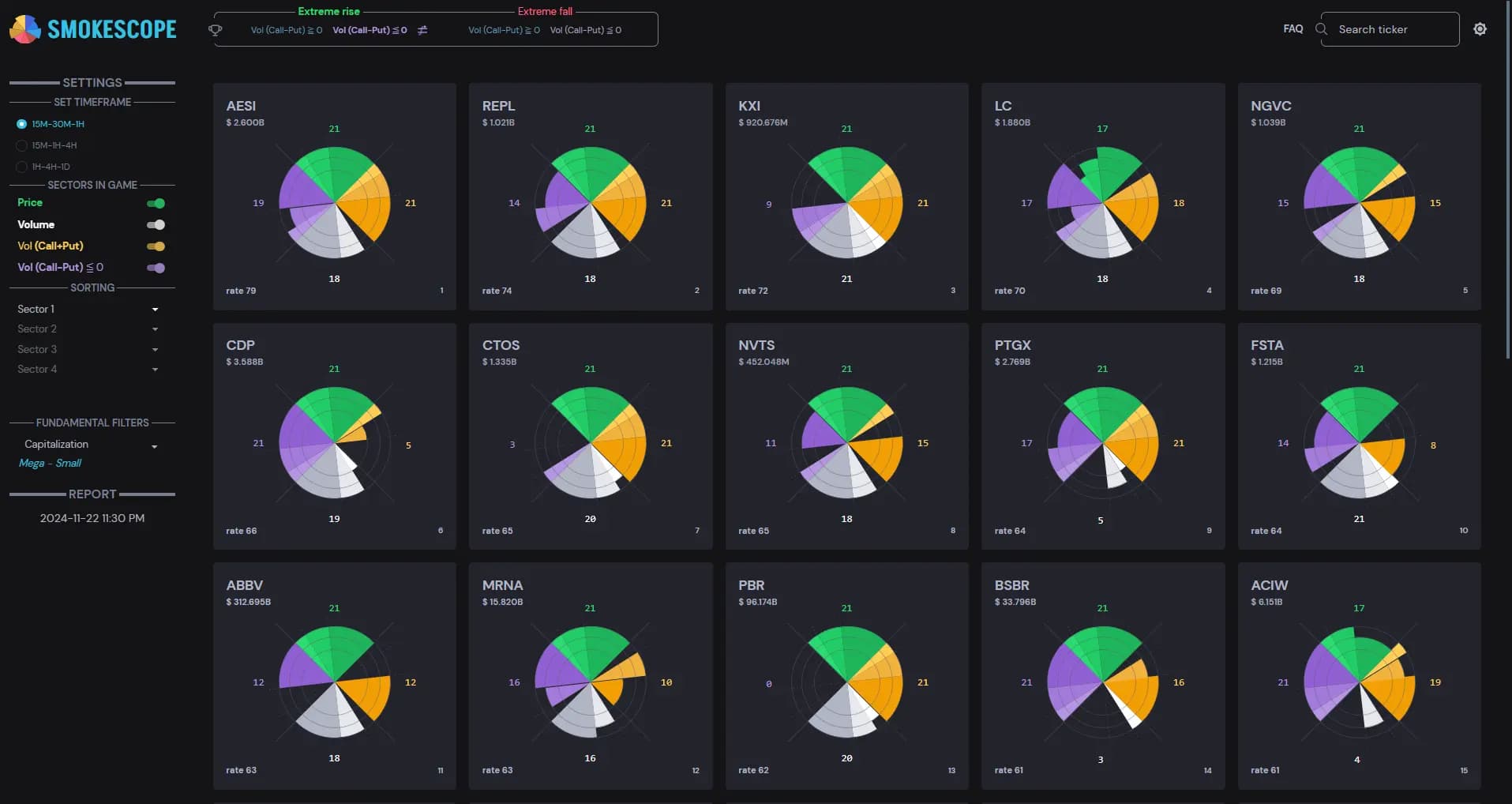Select Extreme fall Vol (Call-Put) ≧ 0 option
The width and height of the screenshot is (1512, 804).
504,30
